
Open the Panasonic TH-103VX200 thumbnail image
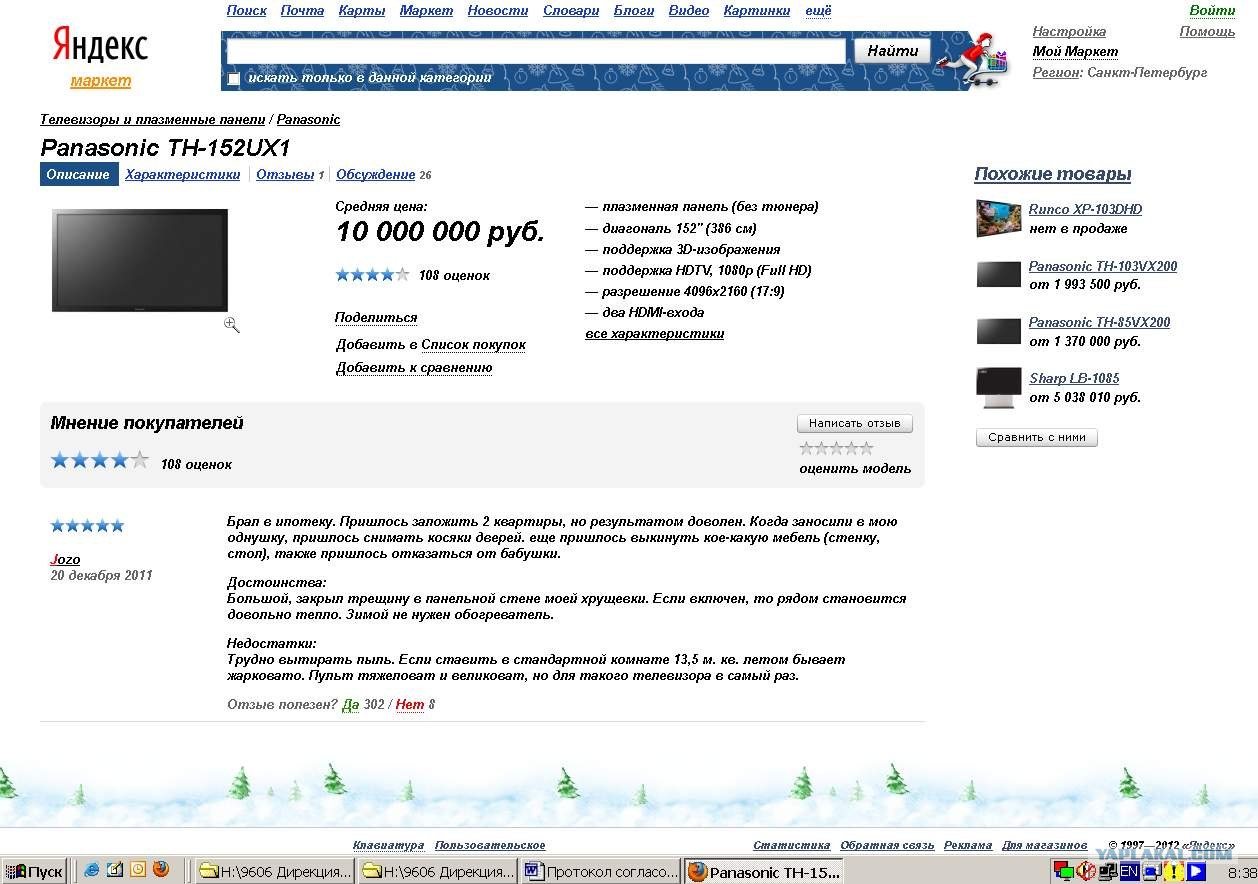[x=998, y=274]
